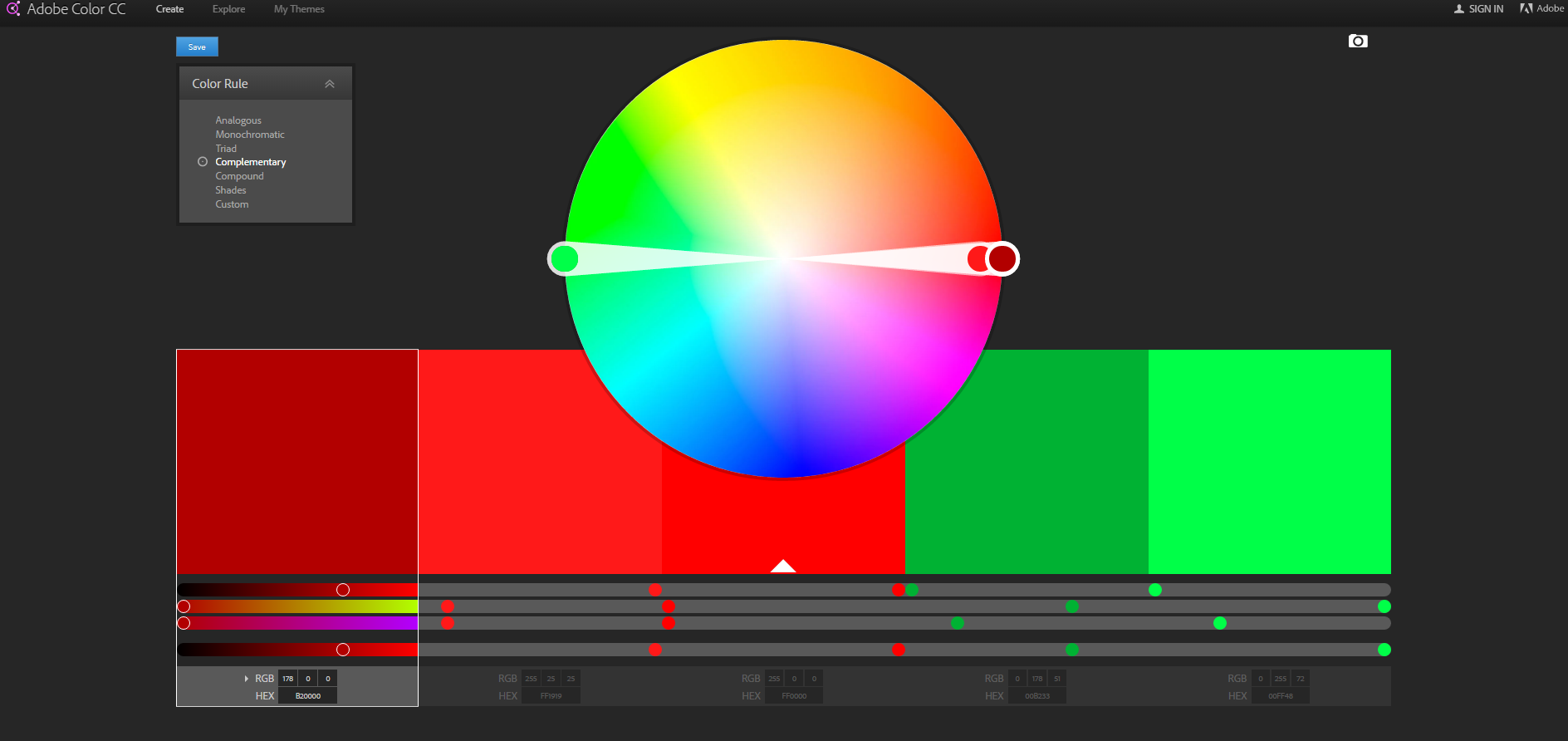
Task: Choose the Triad color rule
Action: [x=226, y=149]
